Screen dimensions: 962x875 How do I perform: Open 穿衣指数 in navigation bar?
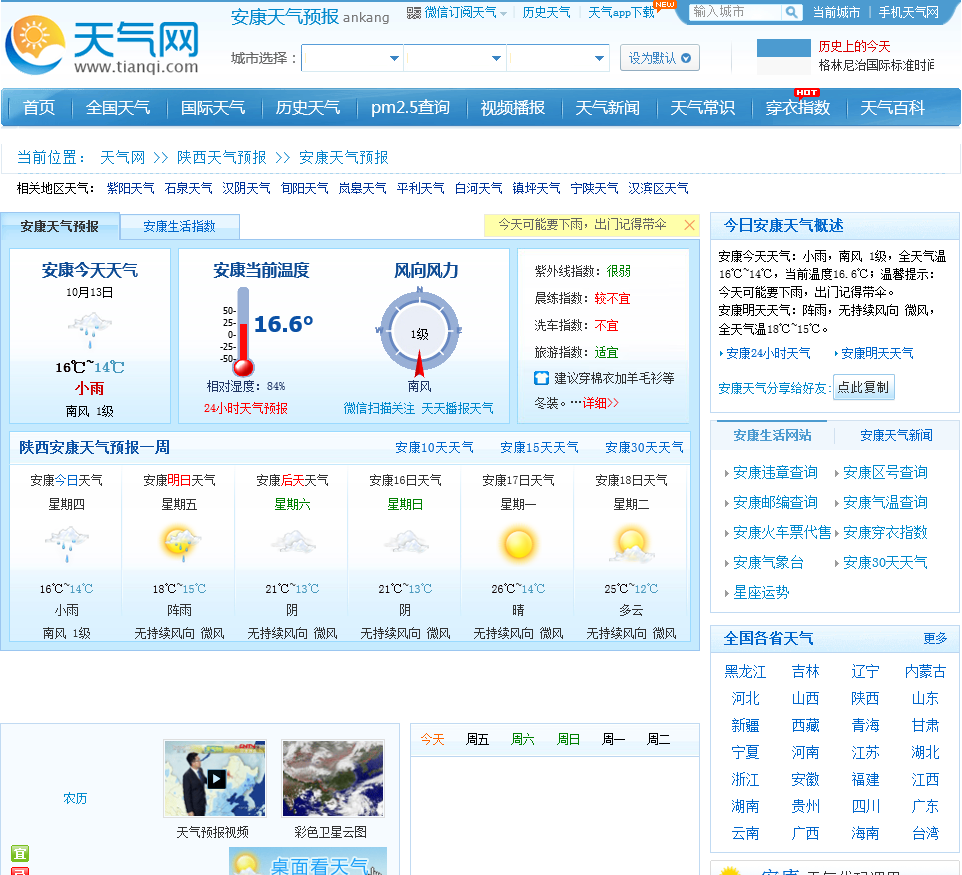pos(798,108)
